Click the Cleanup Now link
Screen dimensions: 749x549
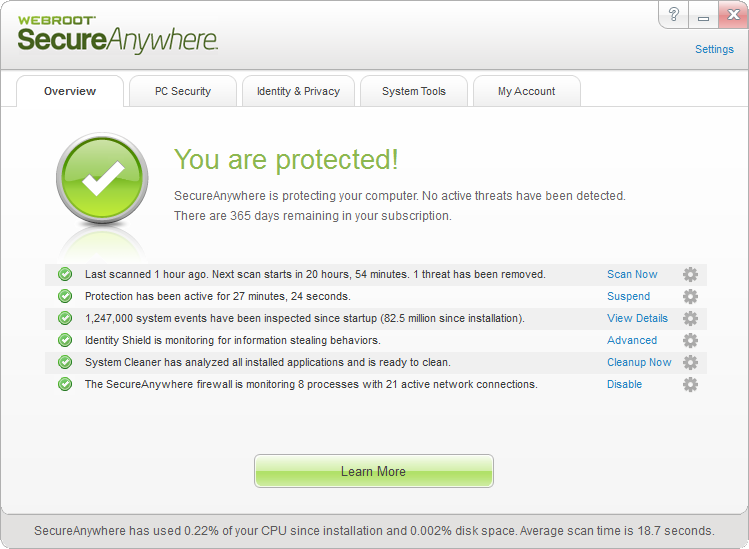point(639,362)
